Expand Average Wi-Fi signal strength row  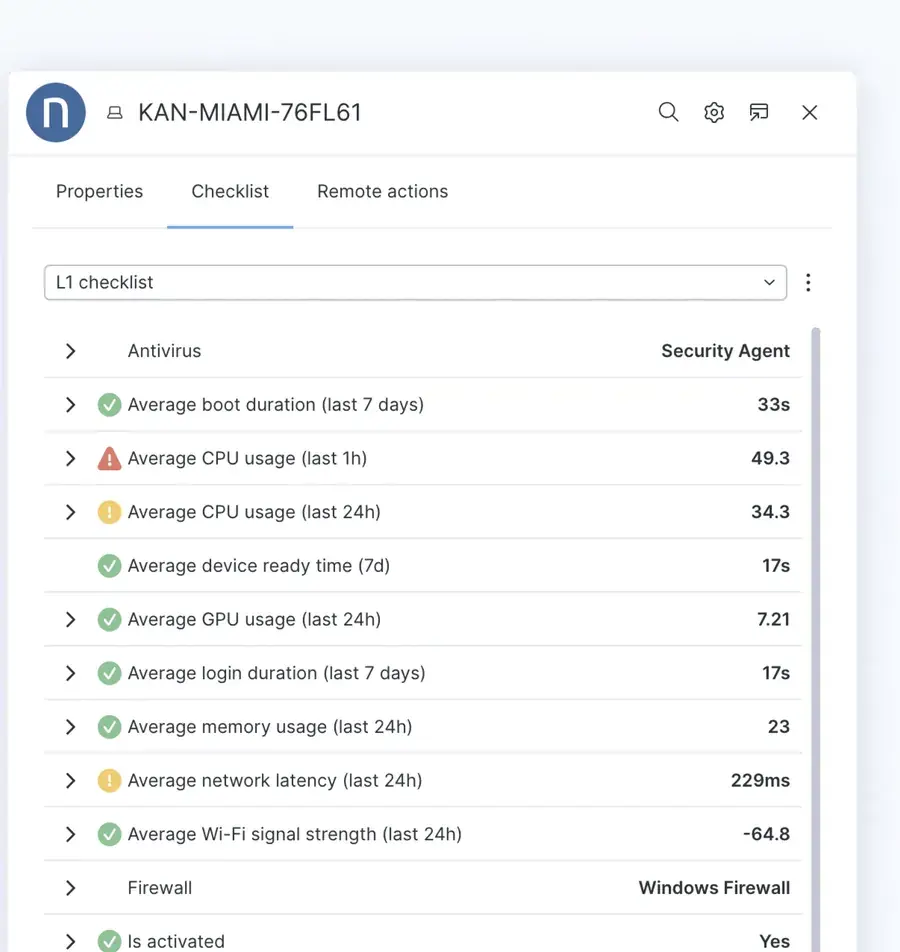70,834
